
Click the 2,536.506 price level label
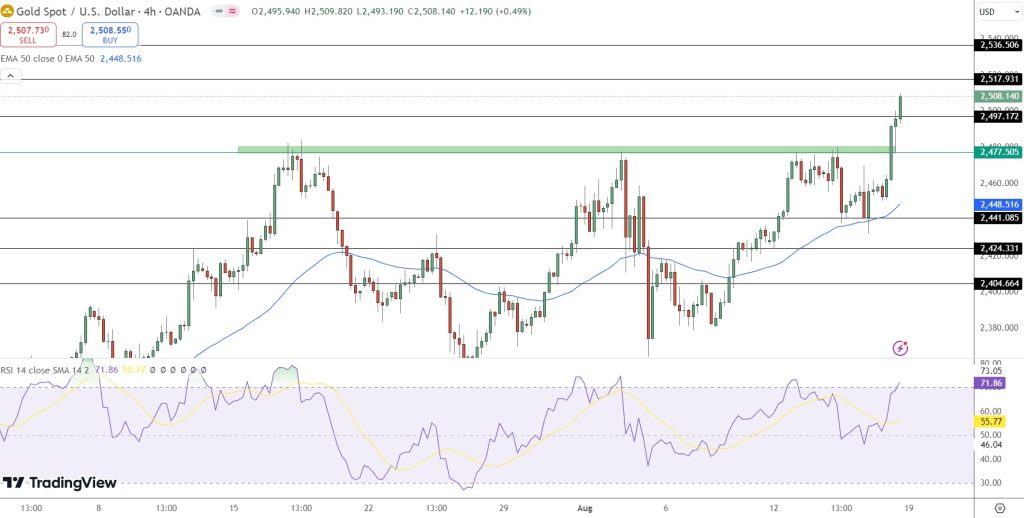click(997, 45)
